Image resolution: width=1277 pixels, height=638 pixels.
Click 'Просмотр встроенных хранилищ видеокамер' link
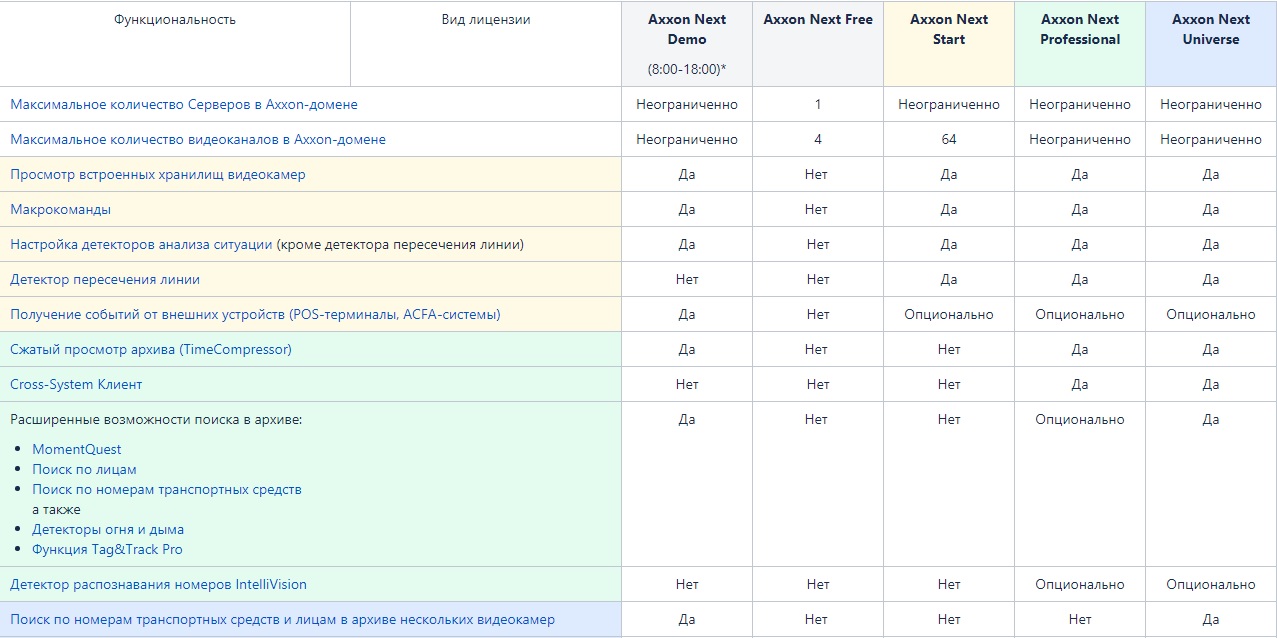158,175
